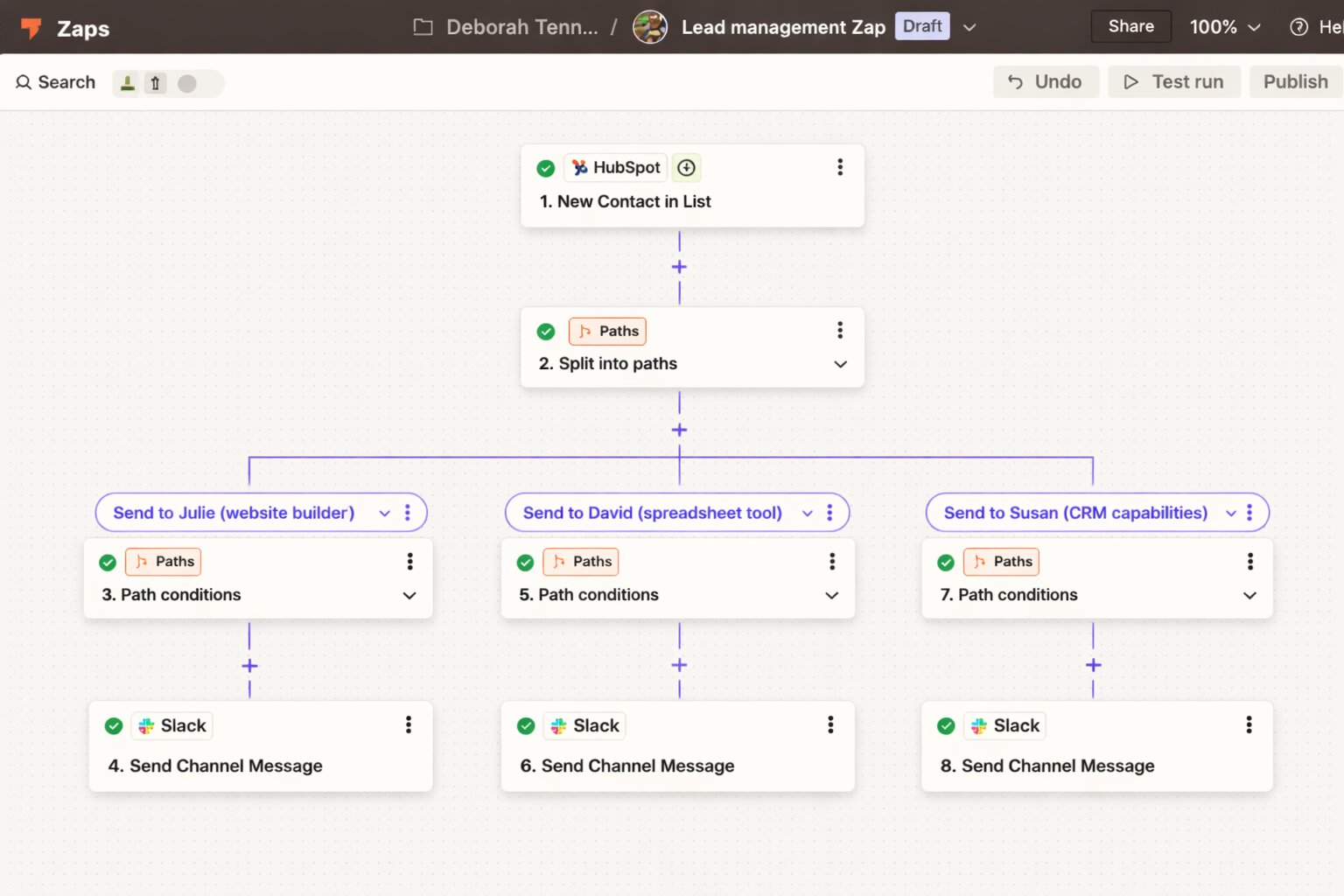The height and width of the screenshot is (896, 1344).
Task: Expand step 5 Path conditions chevron
Action: (831, 595)
